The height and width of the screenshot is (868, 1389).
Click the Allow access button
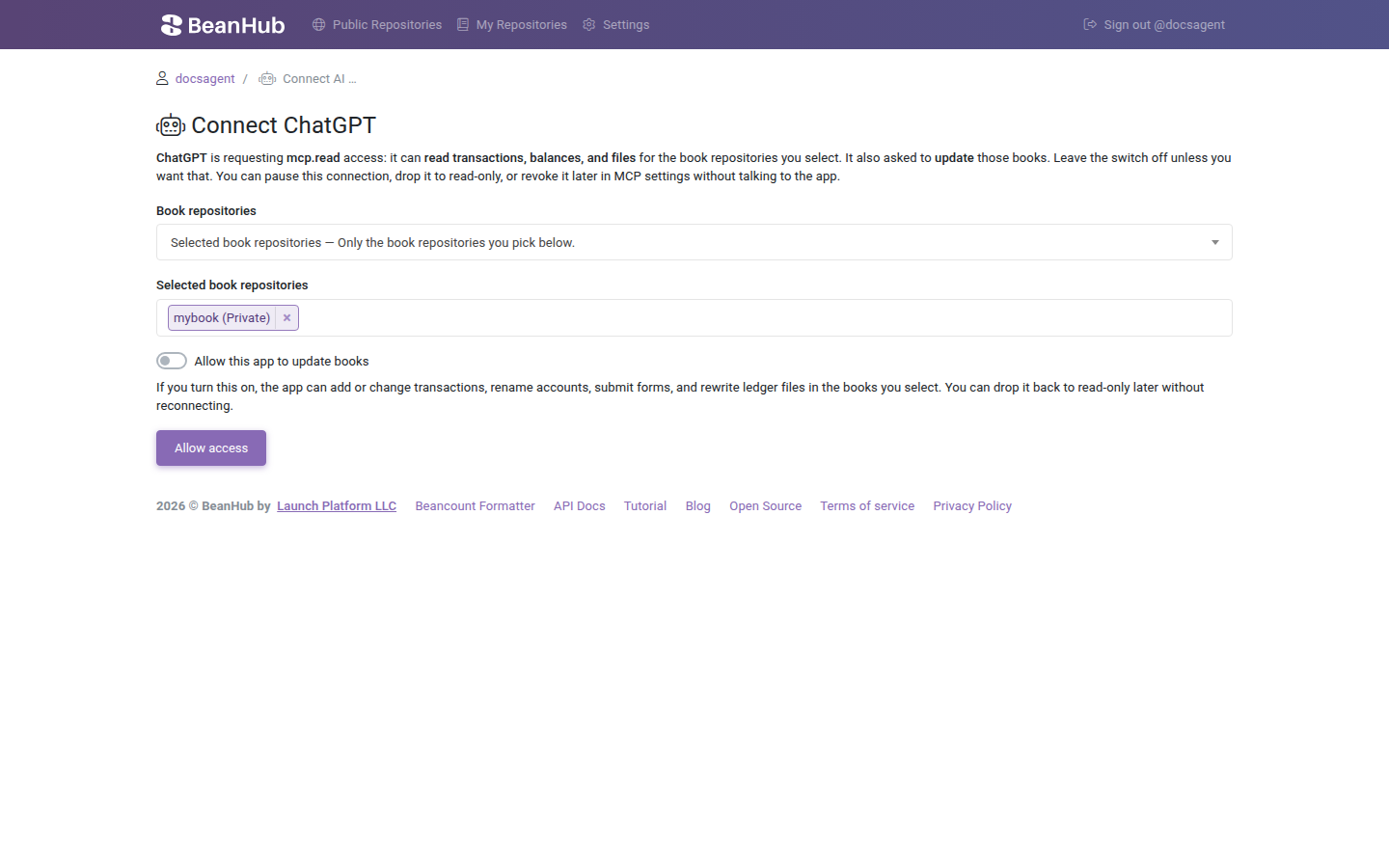click(211, 448)
